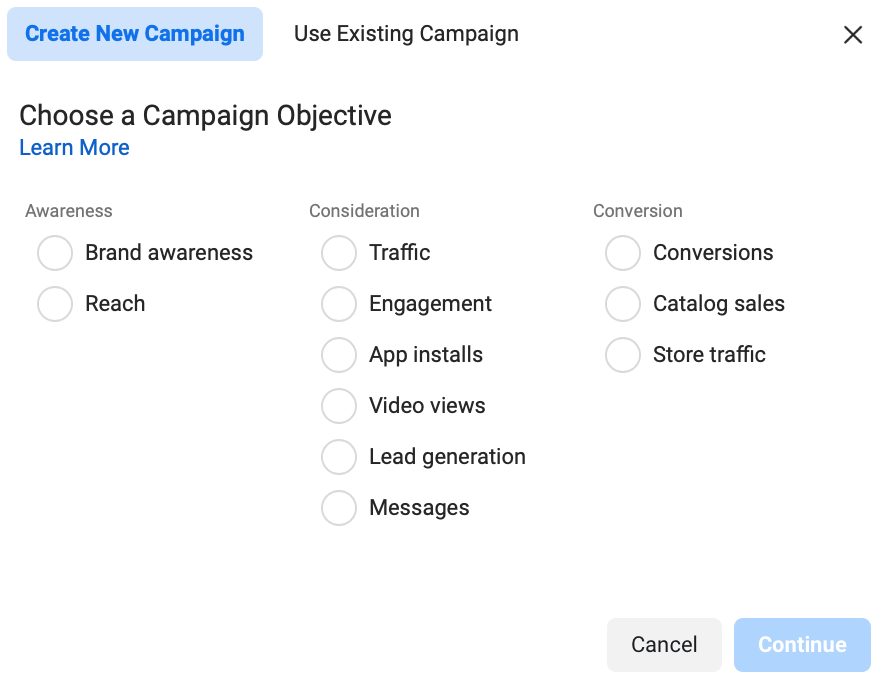Choose the Video views radio button
The height and width of the screenshot is (686, 888).
pyautogui.click(x=339, y=406)
